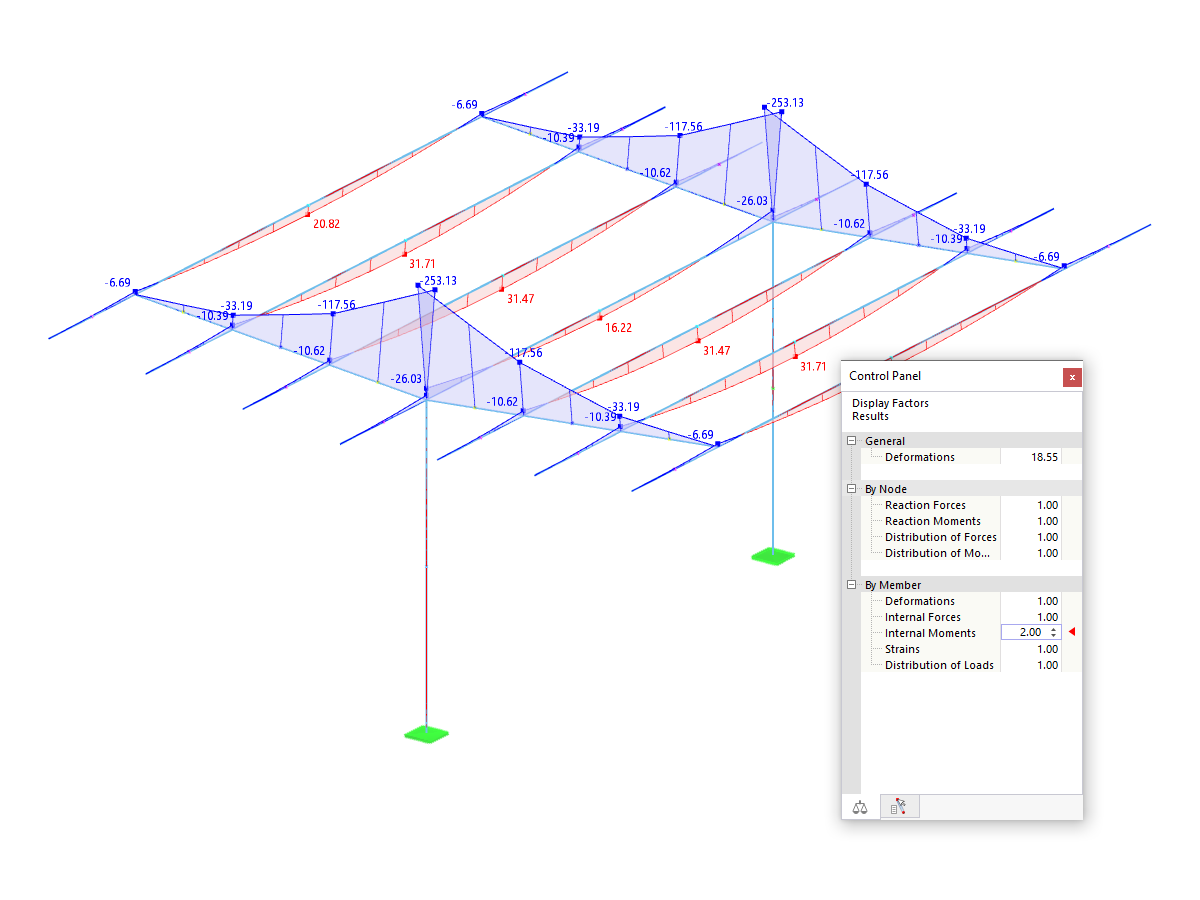
Task: Click the red arrow marker beside Internal Moments
Action: click(x=1071, y=632)
